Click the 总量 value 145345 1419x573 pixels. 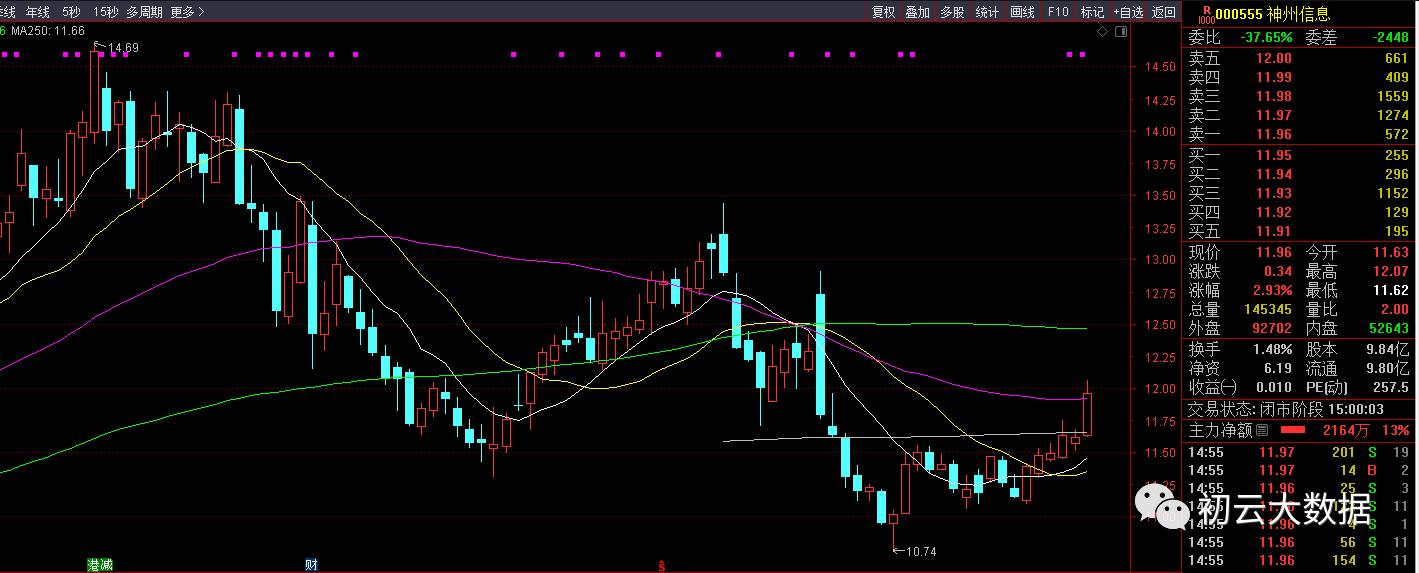pos(1269,310)
